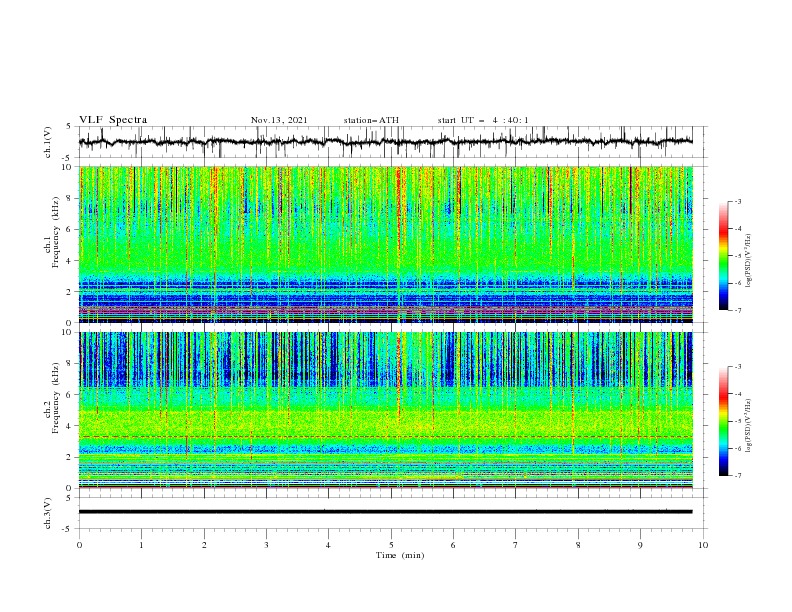The width and height of the screenshot is (792, 612).
Task: Click the "VLF Spectra" plot title
Action: [113, 120]
